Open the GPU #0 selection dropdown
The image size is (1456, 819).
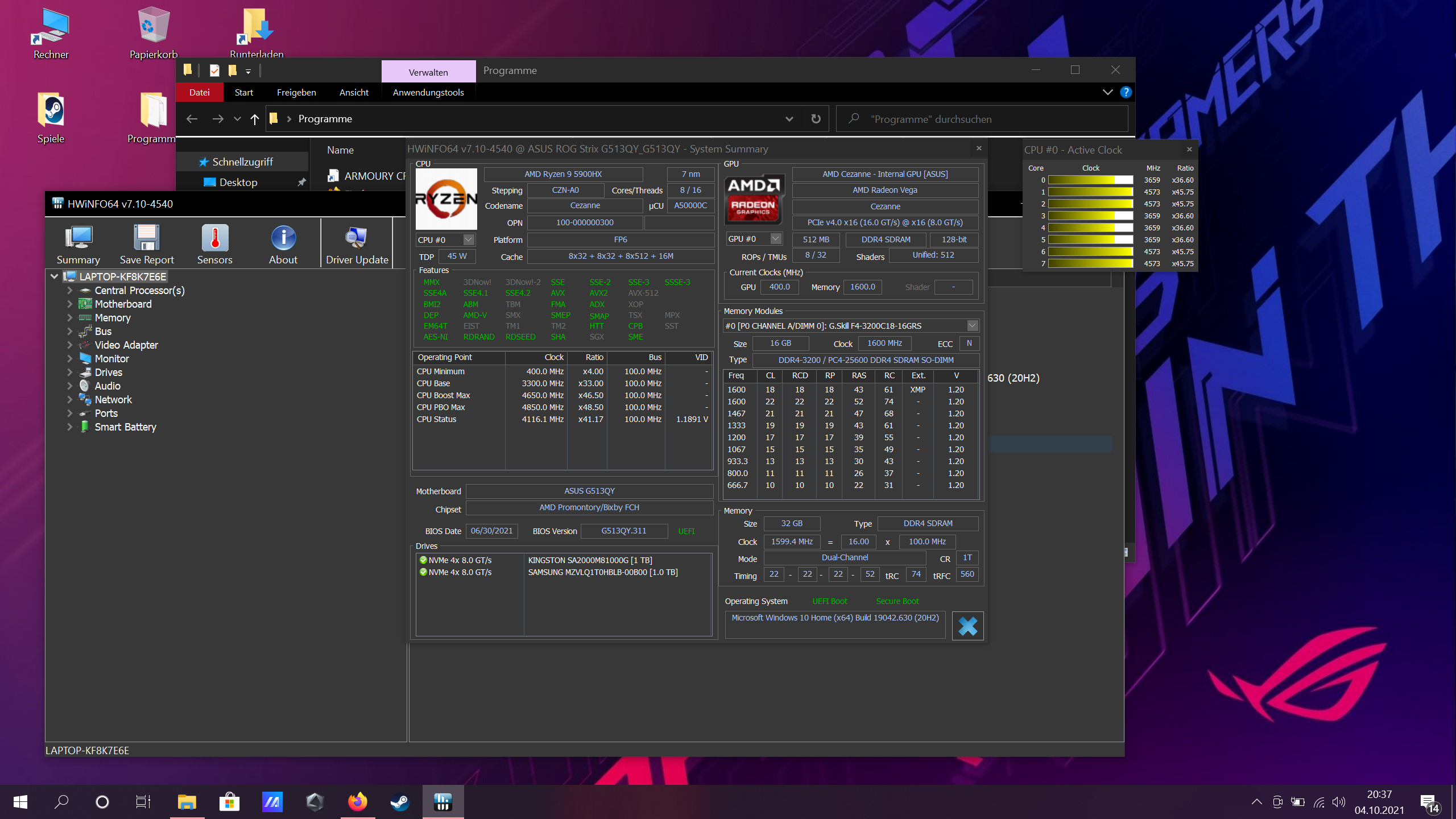click(x=775, y=238)
